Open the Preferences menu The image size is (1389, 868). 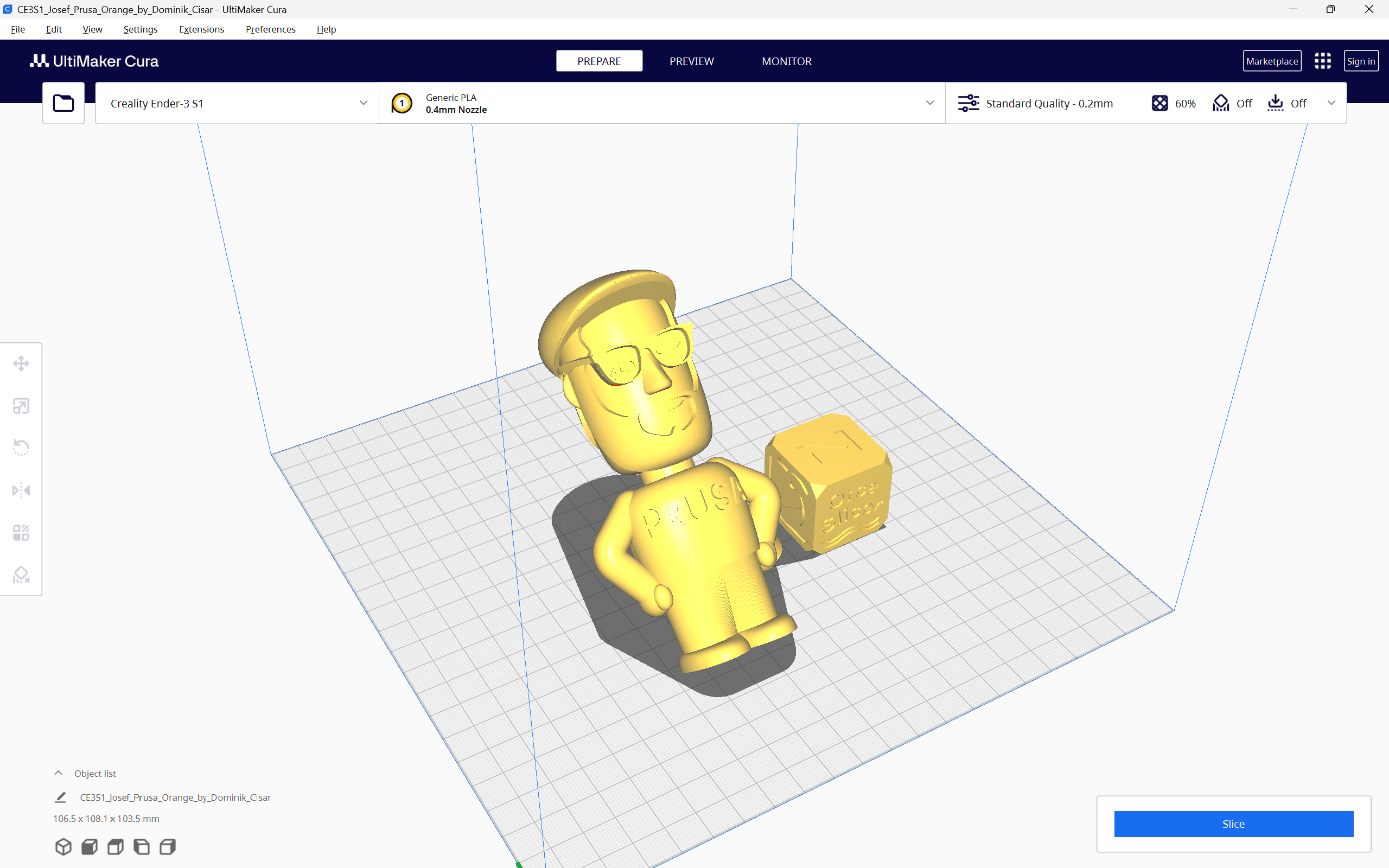[270, 29]
